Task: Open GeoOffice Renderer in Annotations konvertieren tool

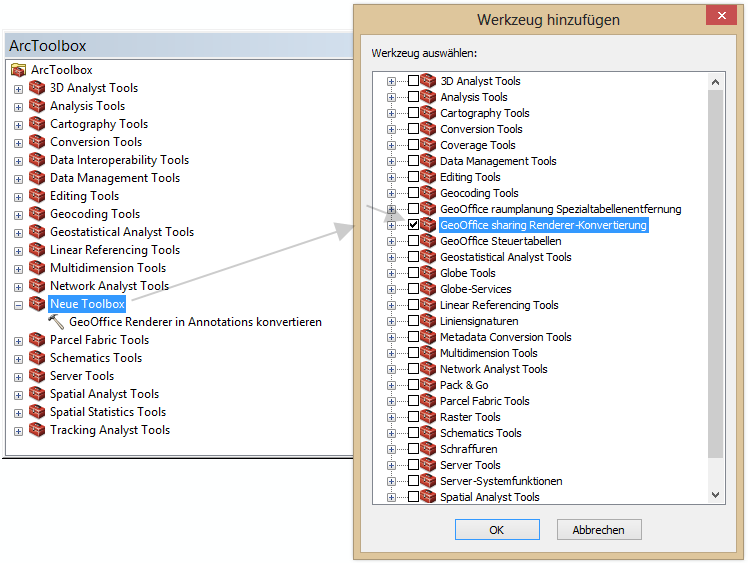Action: (195, 322)
